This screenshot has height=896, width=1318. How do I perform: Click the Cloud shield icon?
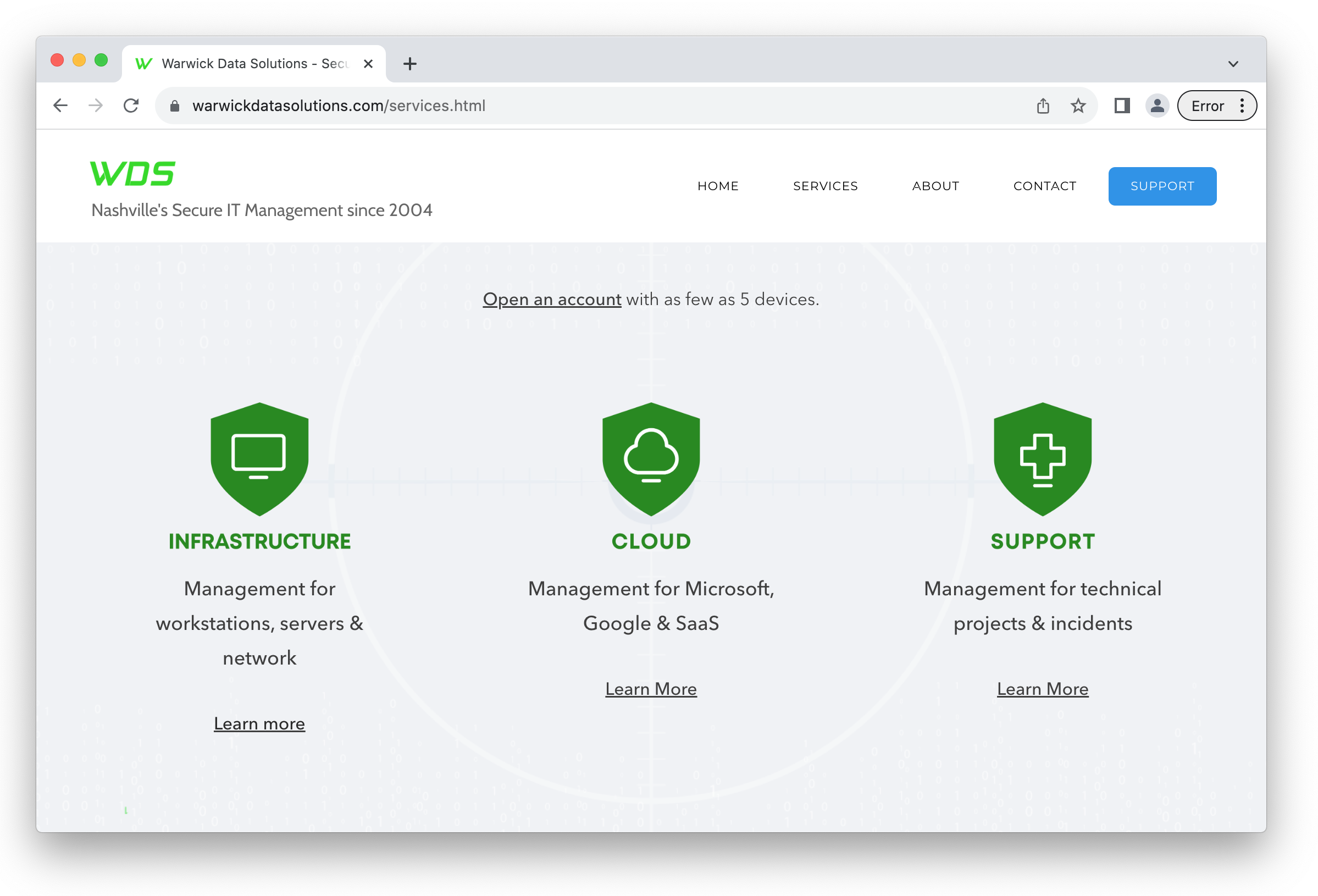point(651,458)
